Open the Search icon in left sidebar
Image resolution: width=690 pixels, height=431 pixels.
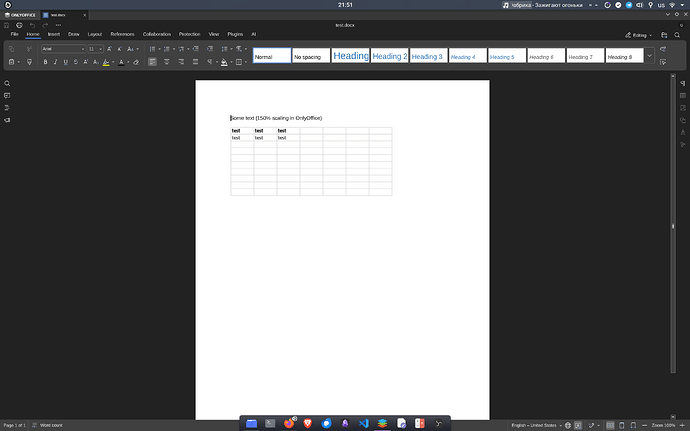7,83
